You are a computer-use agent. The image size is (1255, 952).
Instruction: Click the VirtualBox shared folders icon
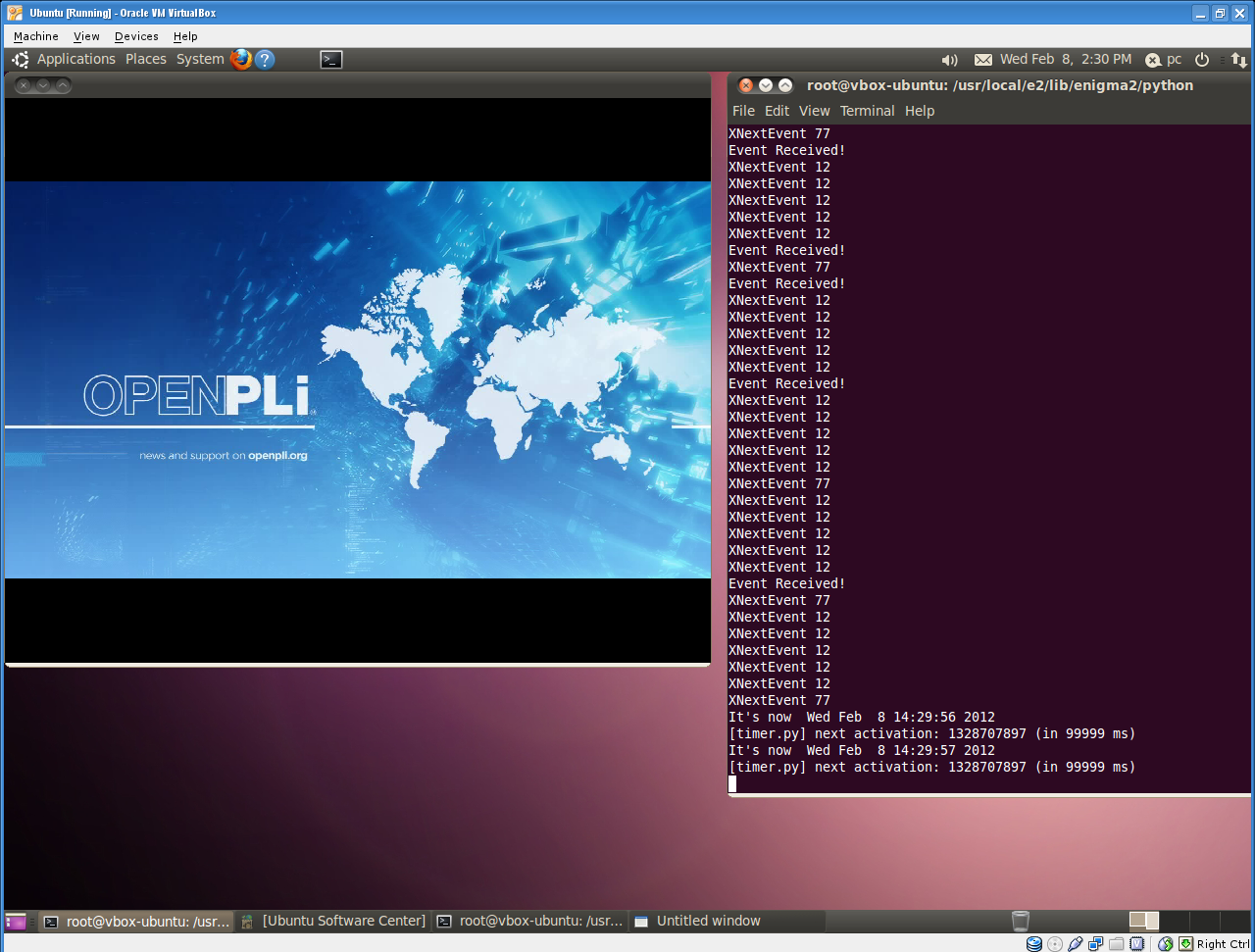click(1117, 944)
